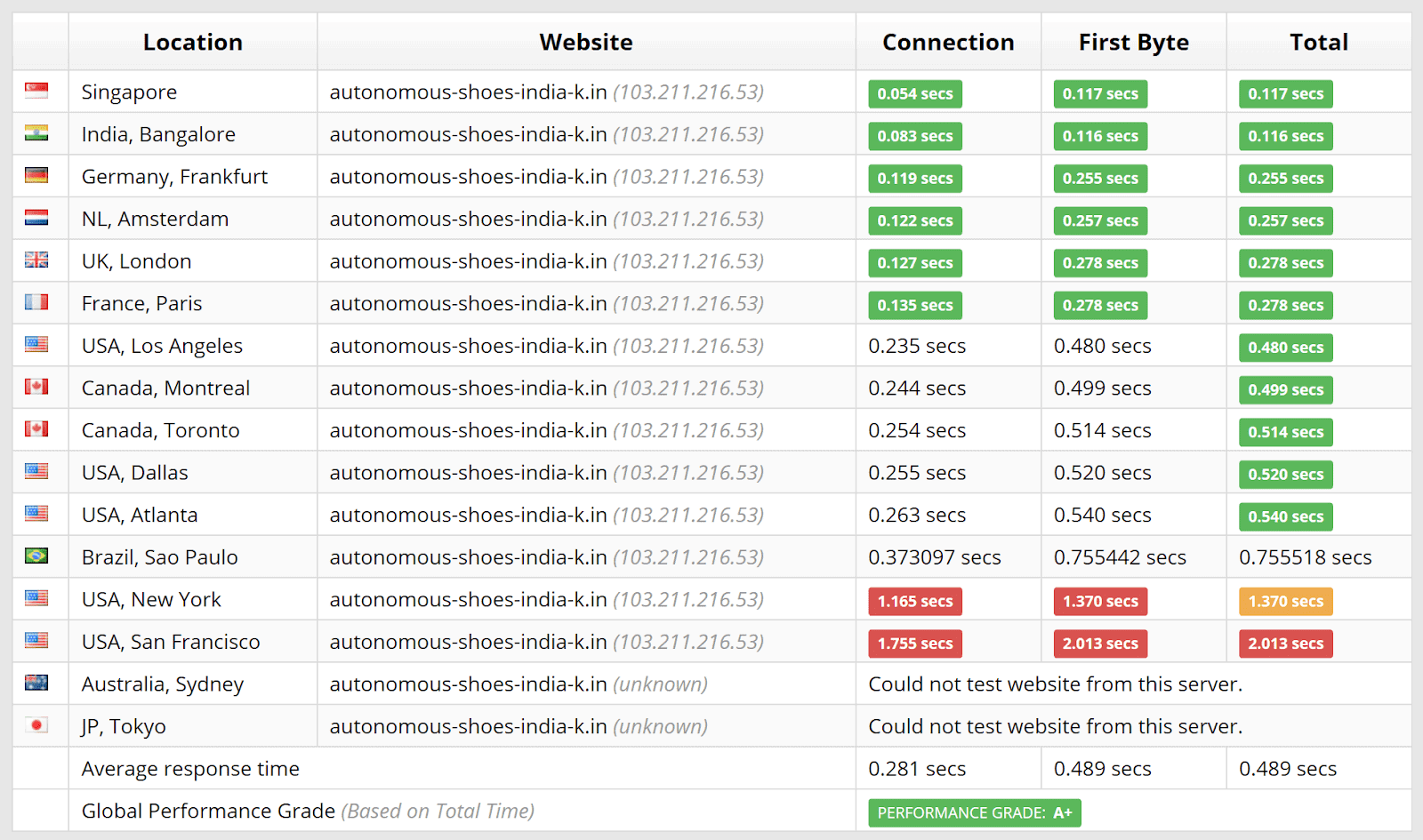Click the flag beside Canada, Toronto
1423x840 pixels.
click(x=36, y=429)
